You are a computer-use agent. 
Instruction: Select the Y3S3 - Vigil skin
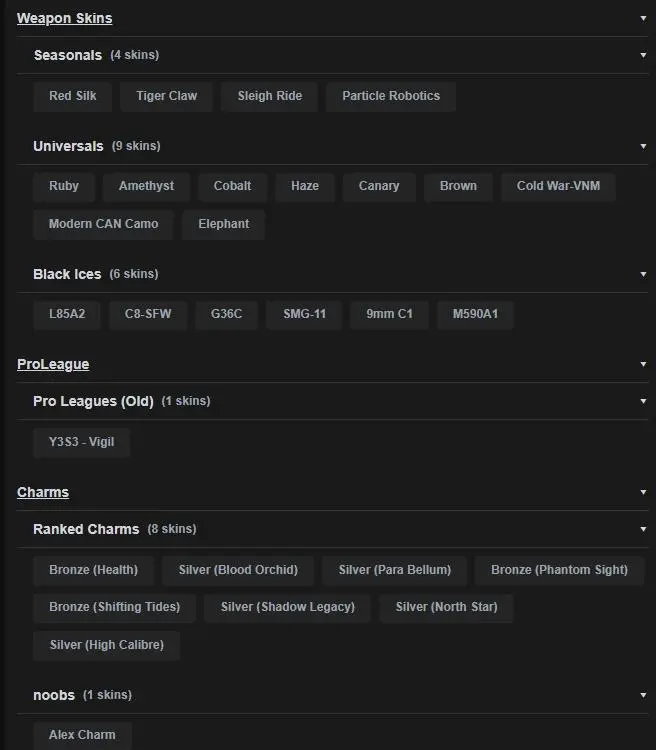[x=81, y=442]
